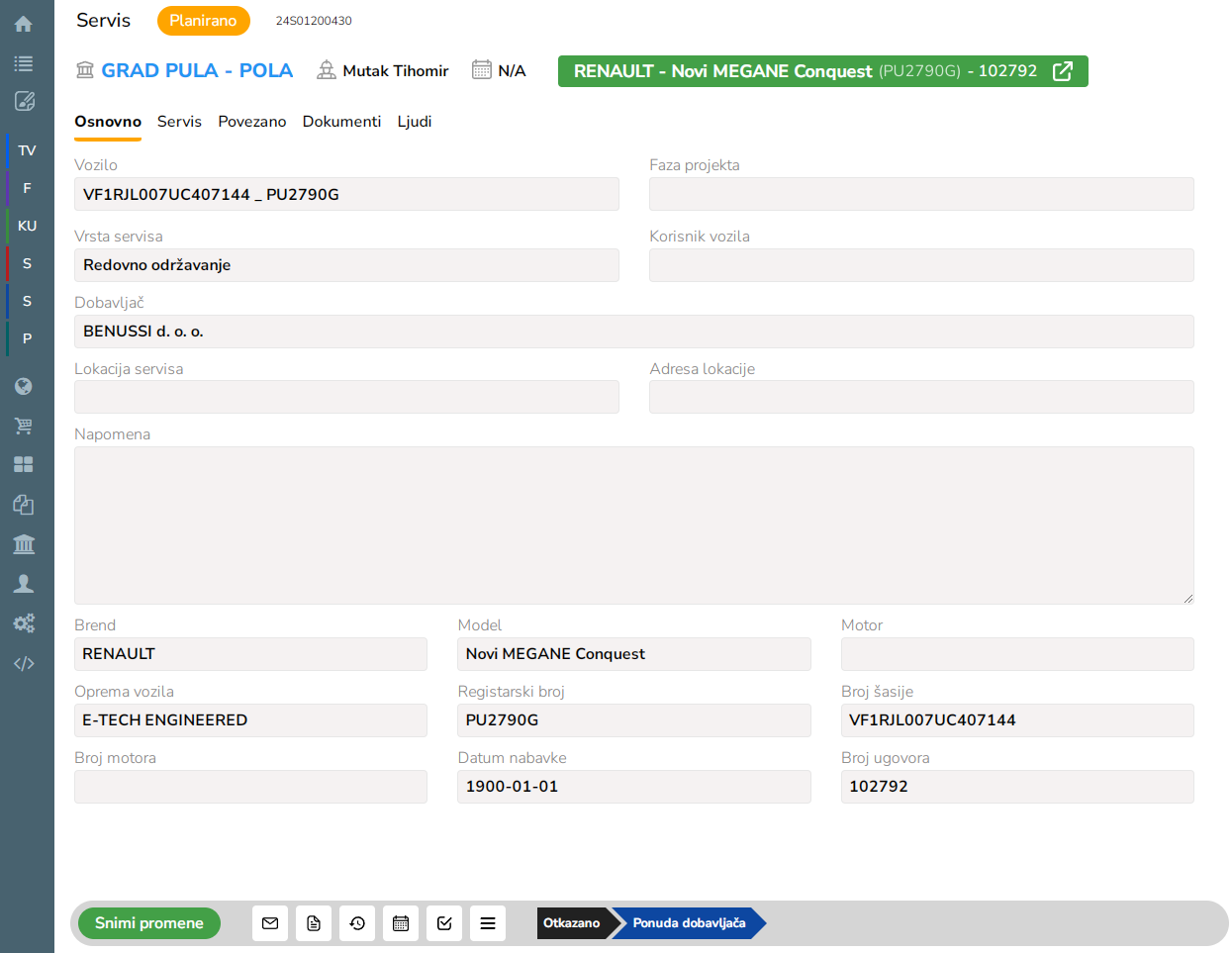Click the empty Broj motora field
The width and height of the screenshot is (1232, 953).
pos(250,787)
